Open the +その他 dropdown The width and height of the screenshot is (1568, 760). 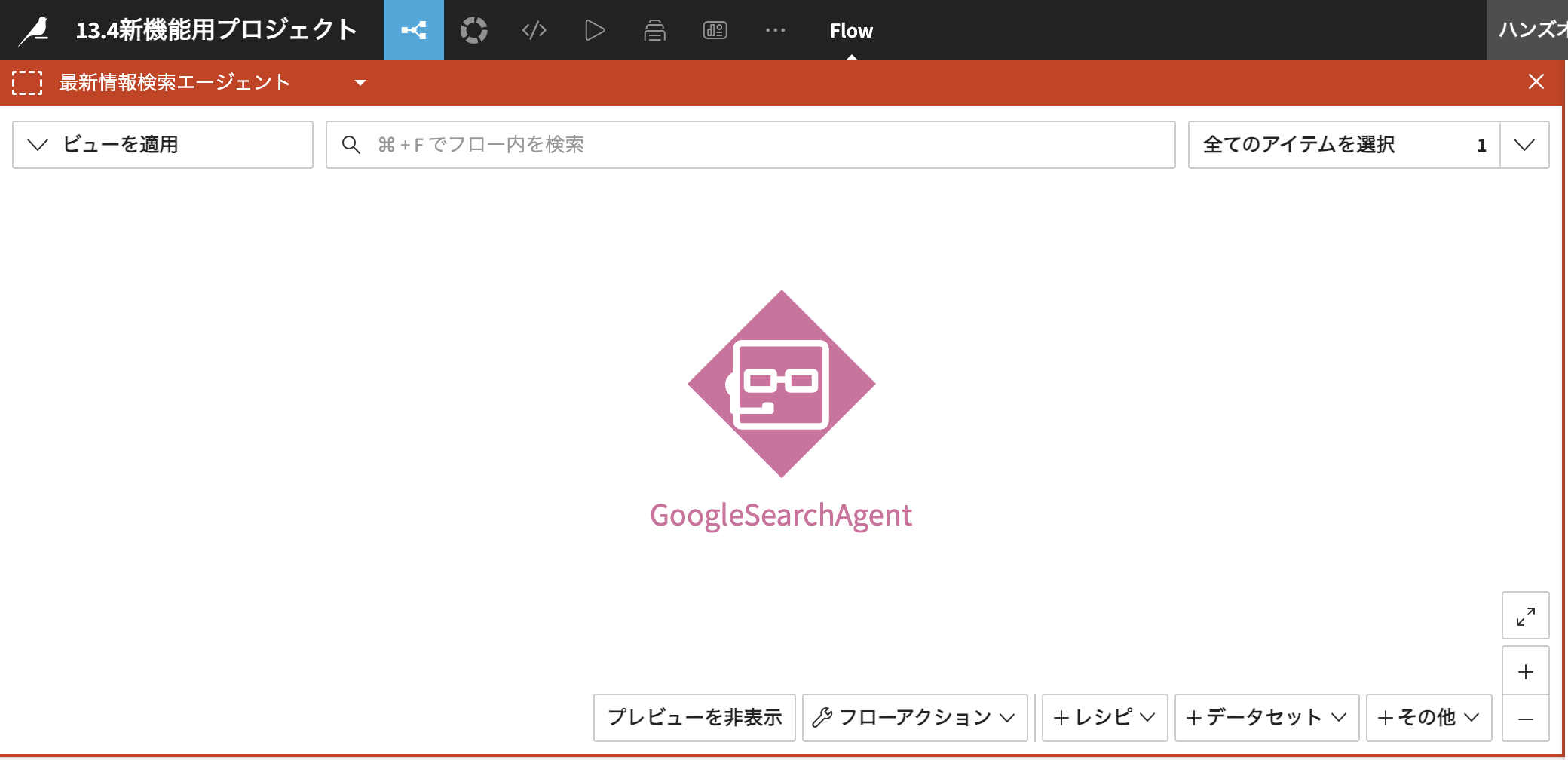1429,718
